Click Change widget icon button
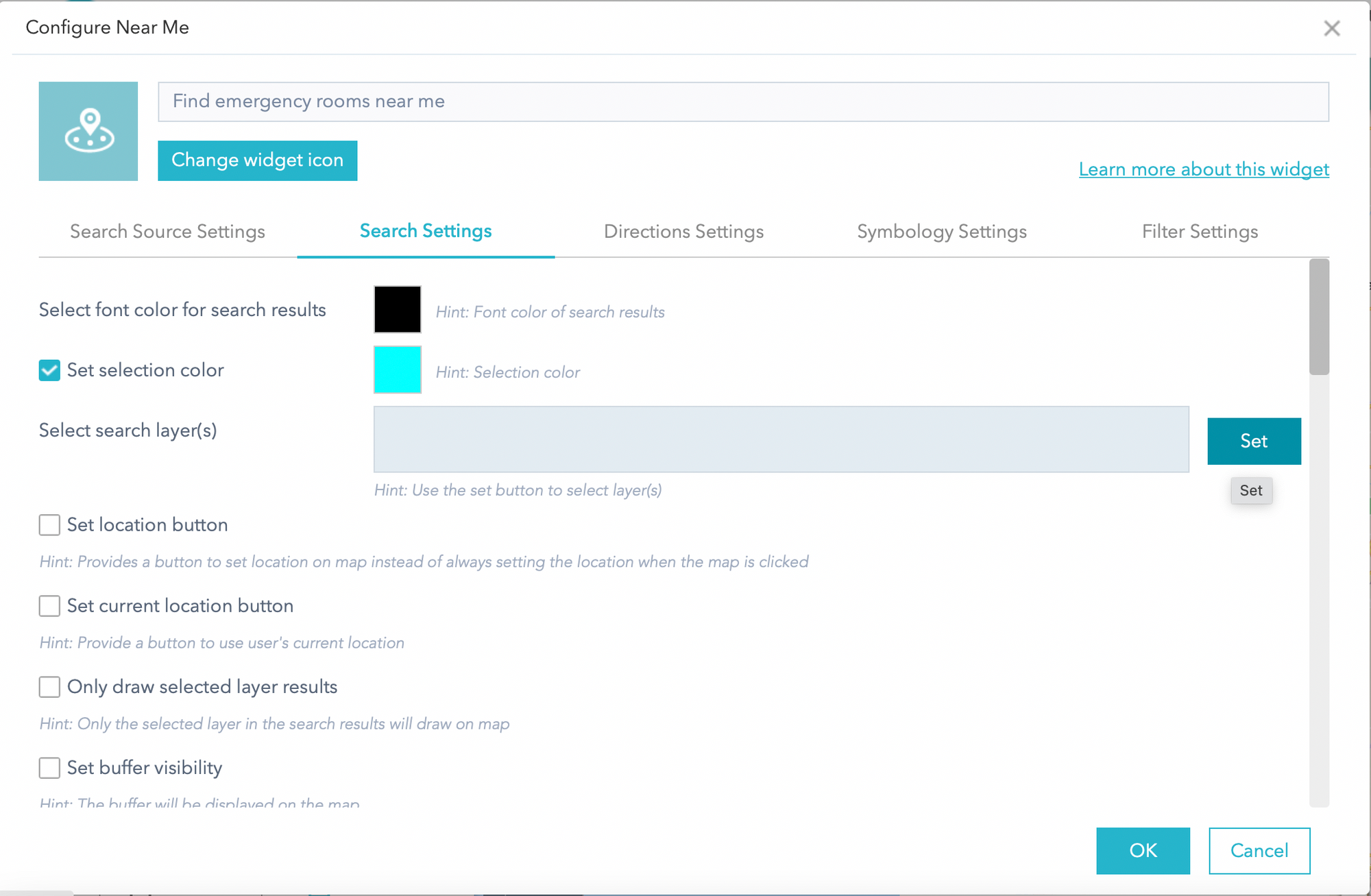The image size is (1371, 896). click(x=257, y=160)
